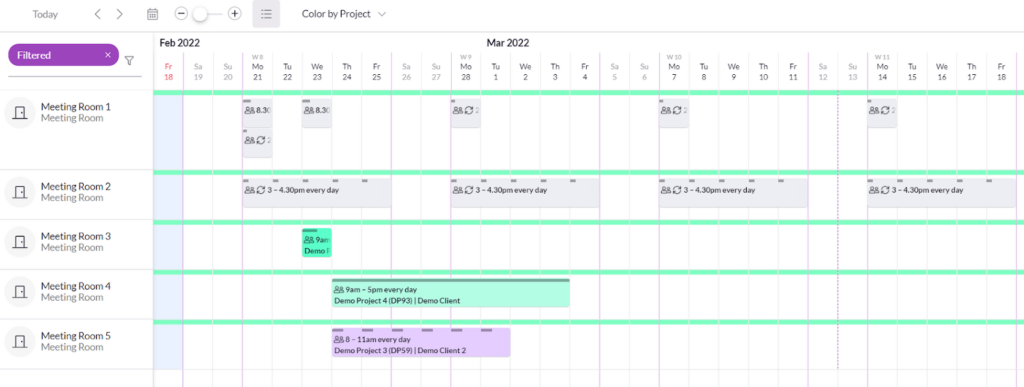Jump to Today
The height and width of the screenshot is (387, 1024).
[45, 14]
